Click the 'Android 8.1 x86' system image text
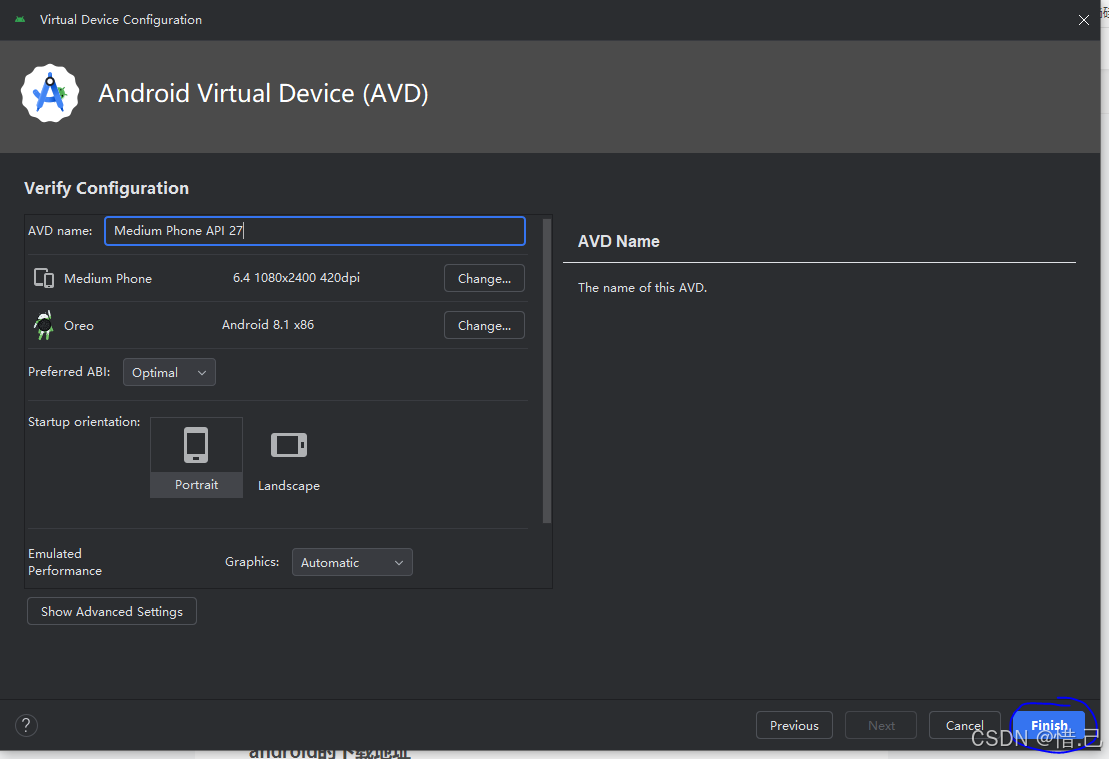Screen dimensions: 1109x759 point(268,325)
